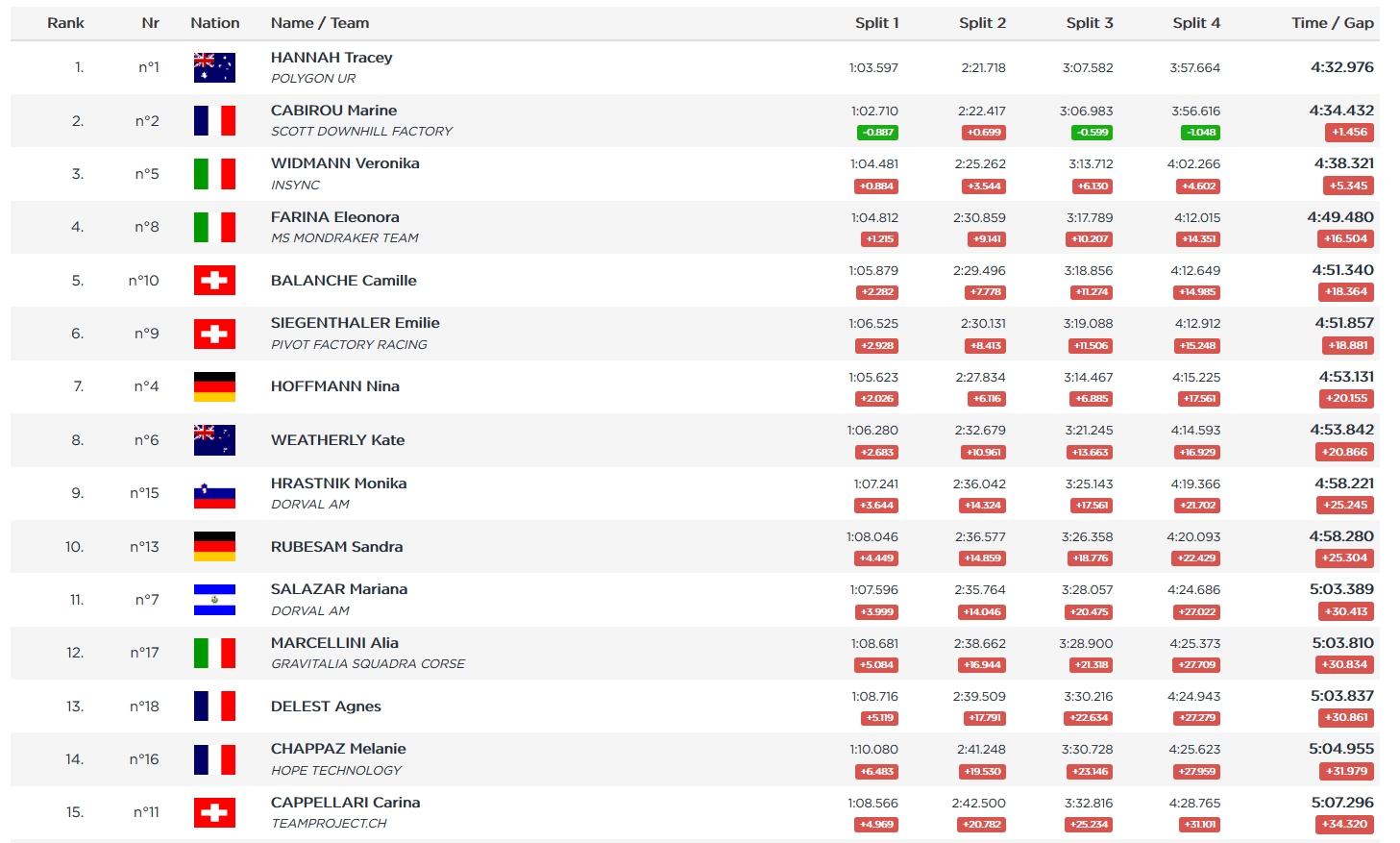
Task: Select the Time / Gap column header
Action: (x=1332, y=23)
